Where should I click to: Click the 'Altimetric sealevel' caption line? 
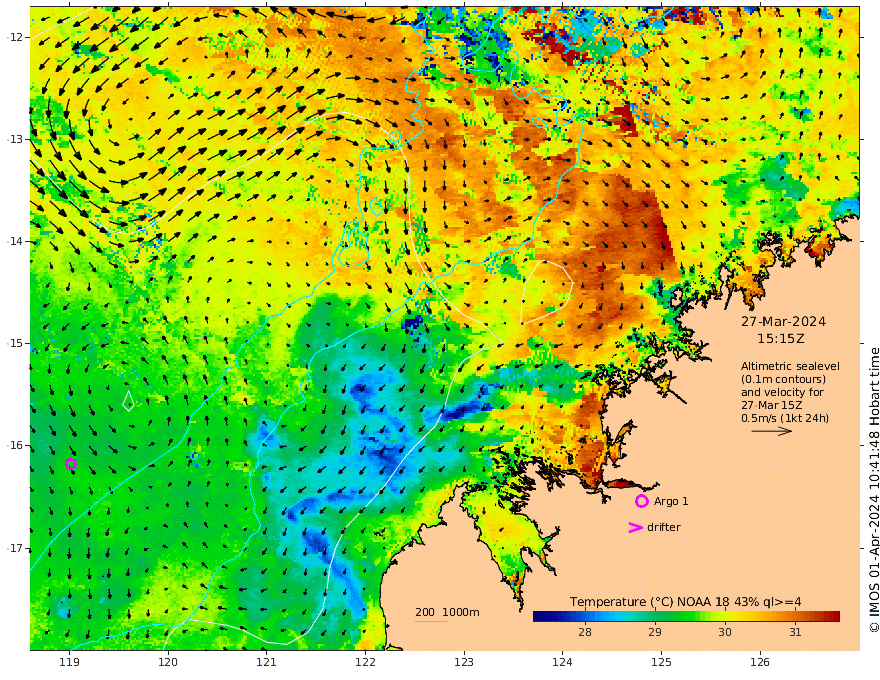click(790, 366)
